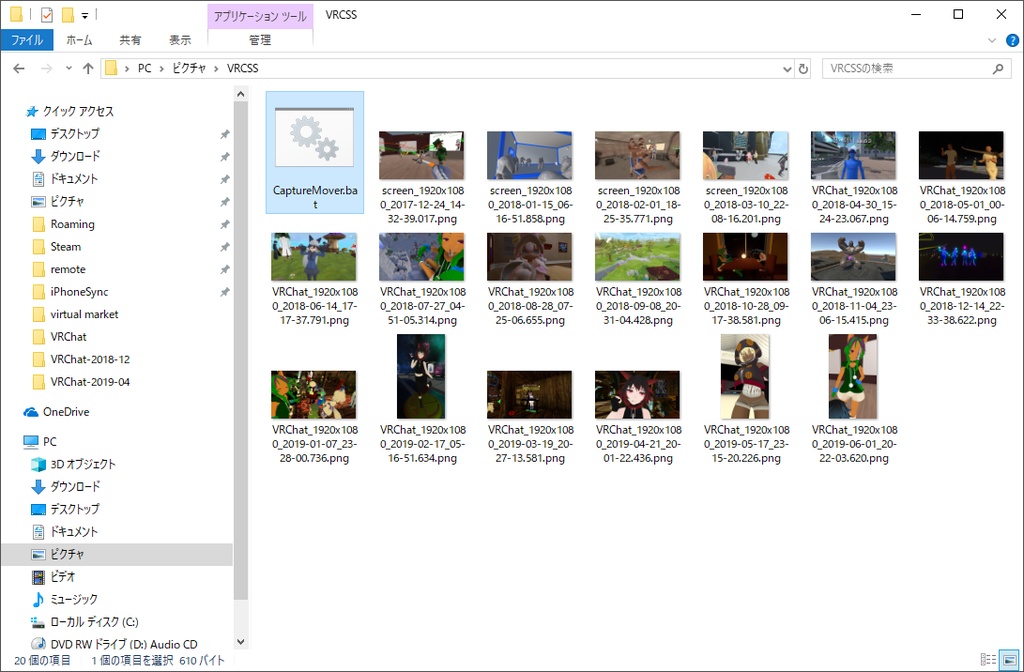Open the remote folder in sidebar
Viewport: 1024px width, 672px height.
[68, 269]
